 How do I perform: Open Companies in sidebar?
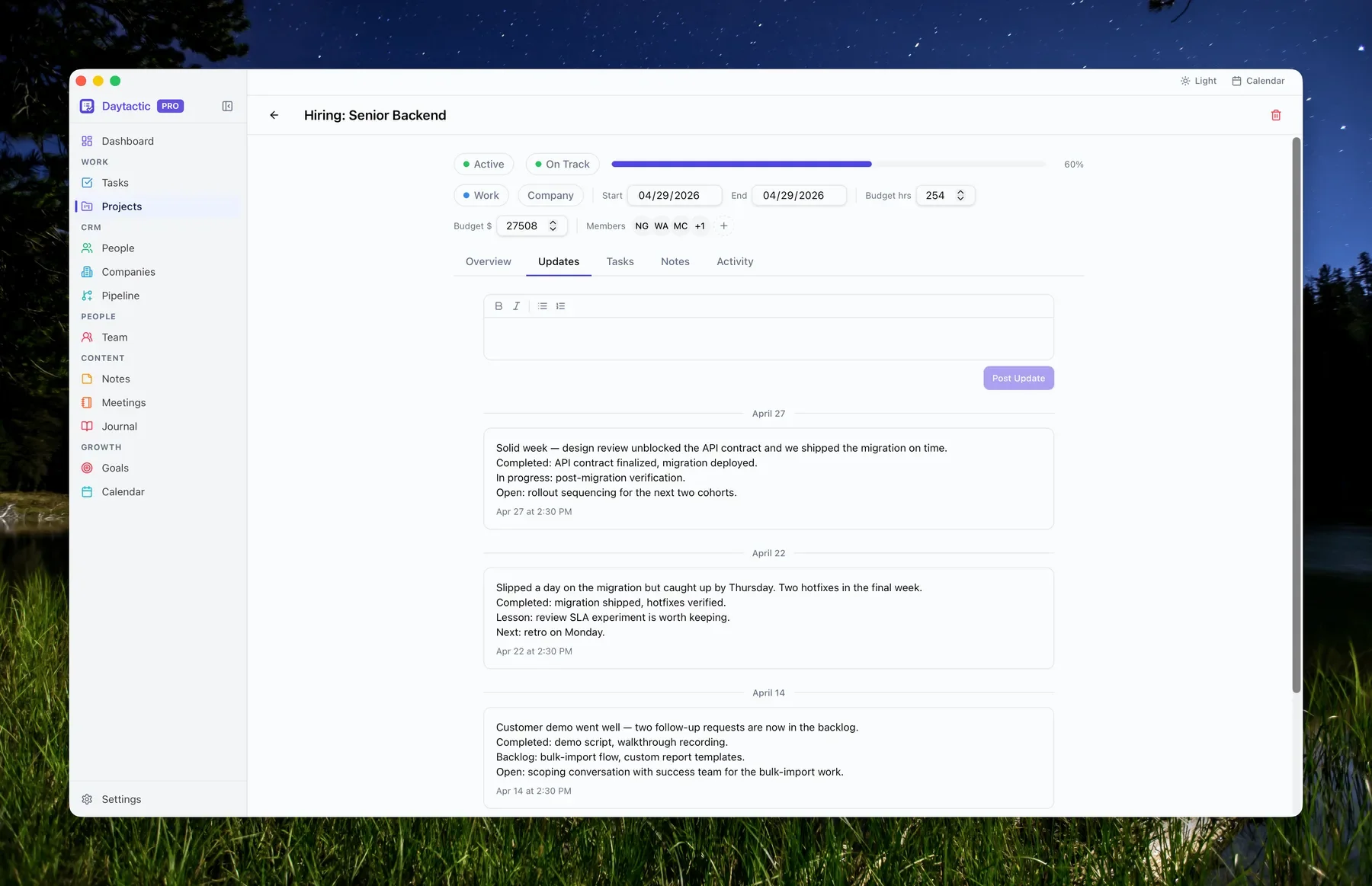click(158, 272)
